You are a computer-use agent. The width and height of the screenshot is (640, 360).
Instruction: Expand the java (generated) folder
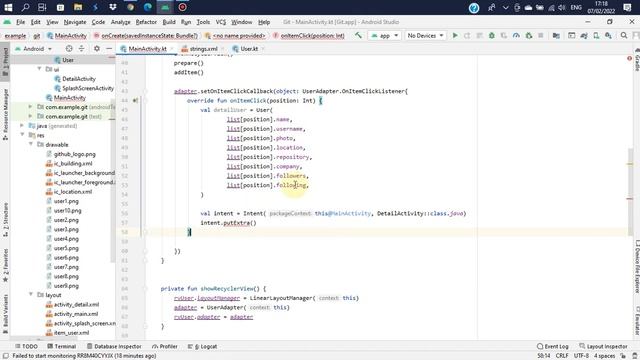pyautogui.click(x=22, y=126)
